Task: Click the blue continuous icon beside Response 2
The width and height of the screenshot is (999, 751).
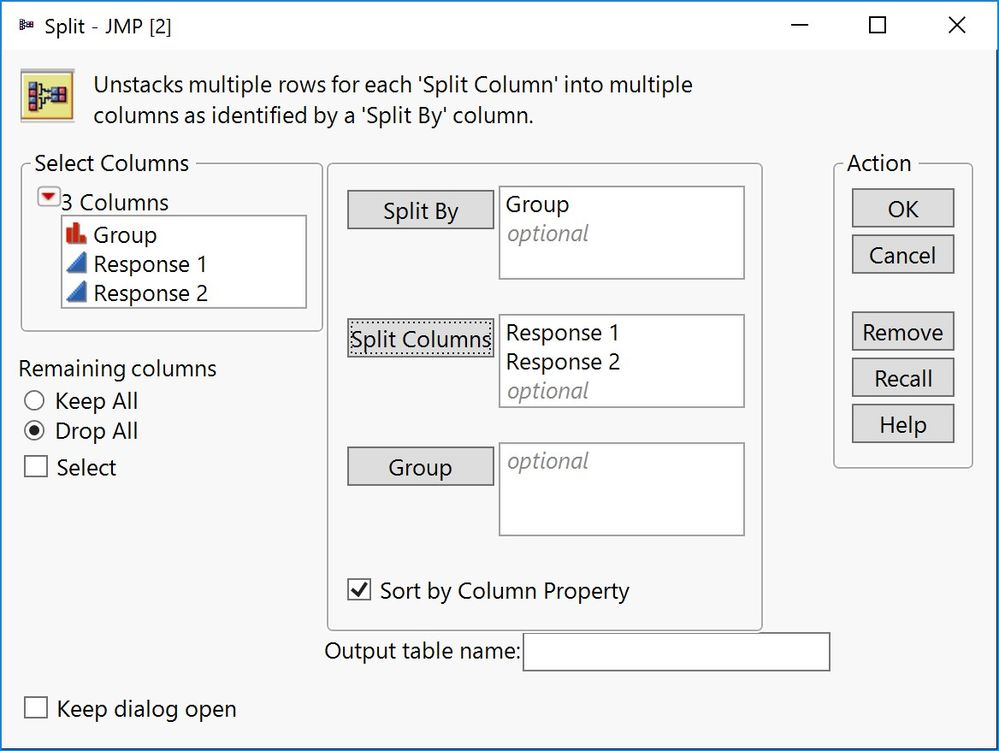Action: pyautogui.click(x=76, y=293)
